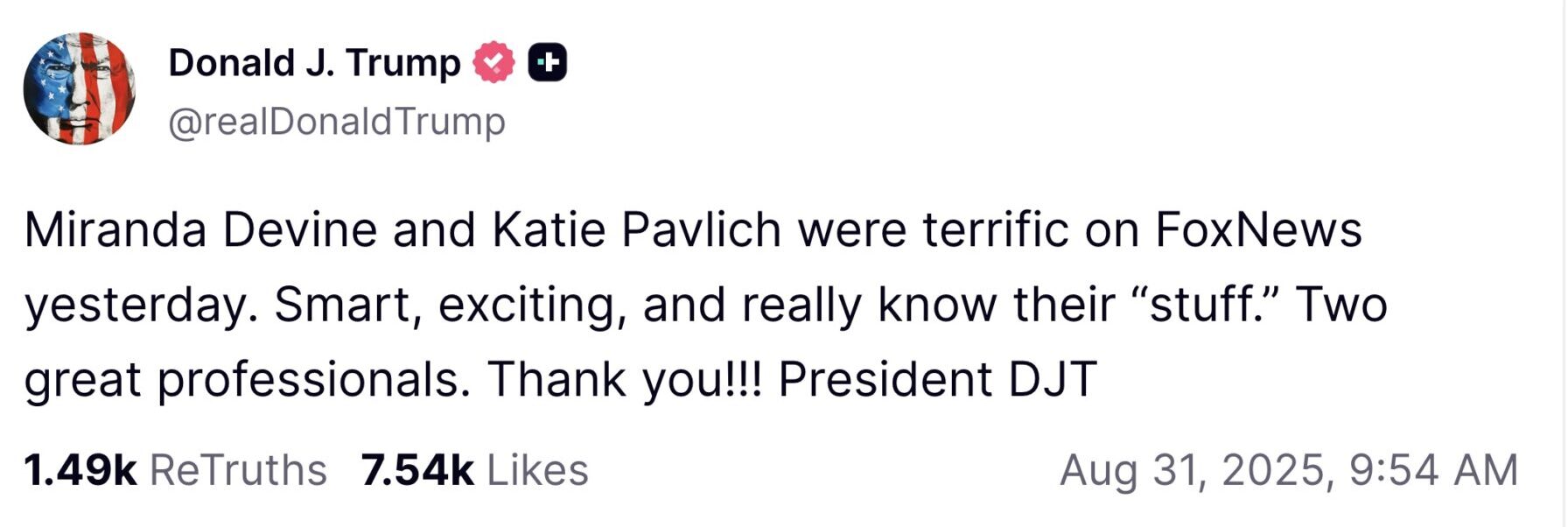Click the 7.54k likes count
The width and height of the screenshot is (1568, 527).
(416, 470)
